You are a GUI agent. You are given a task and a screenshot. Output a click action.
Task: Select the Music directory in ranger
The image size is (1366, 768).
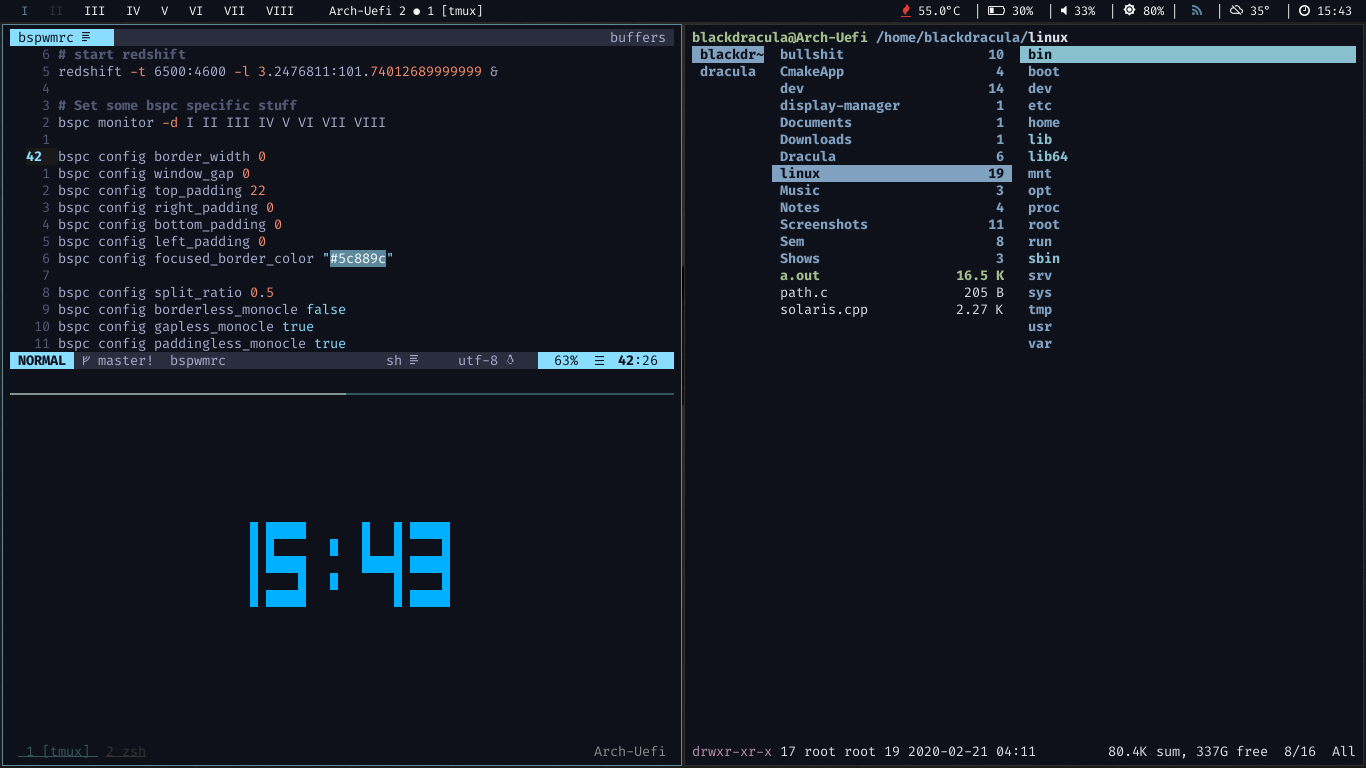pos(892,190)
